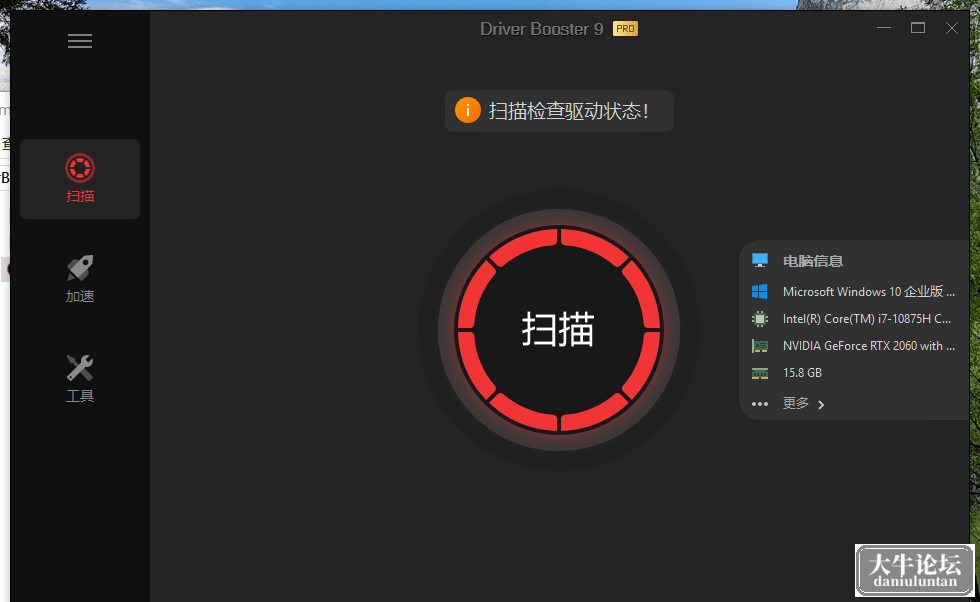This screenshot has width=980, height=602.
Task: Click the CPU chip icon
Action: point(759,319)
